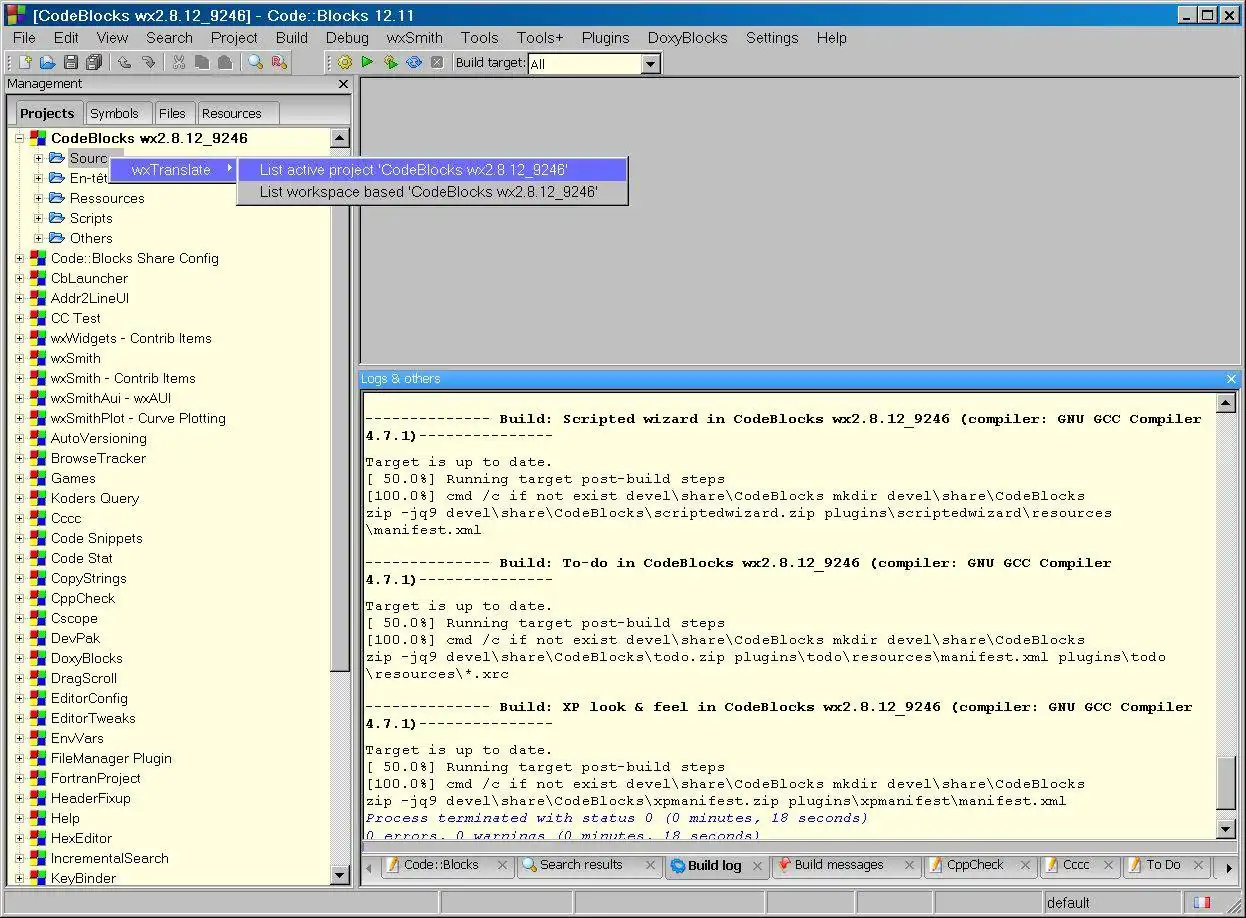The width and height of the screenshot is (1246, 918).
Task: Collapse the CodeBlocks wx2.8.12_9246 project node
Action: [x=20, y=138]
